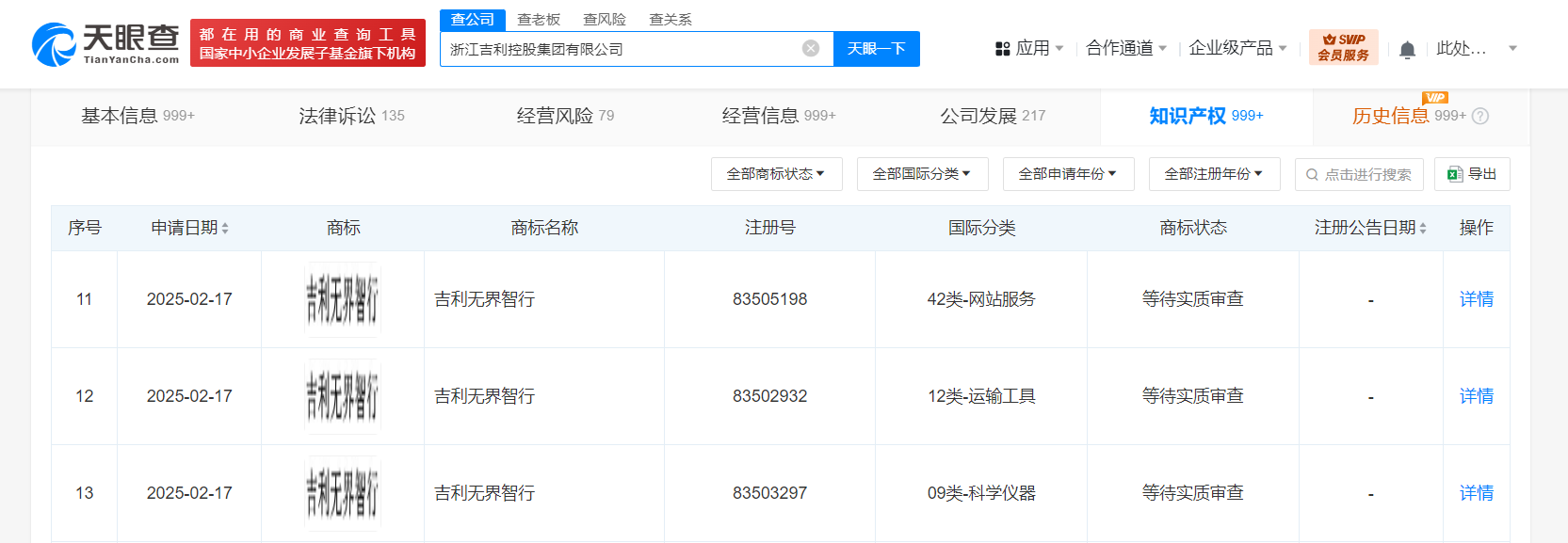Screen dimensions: 1568x543
Task: Clear the search box with the X icon
Action: (810, 49)
